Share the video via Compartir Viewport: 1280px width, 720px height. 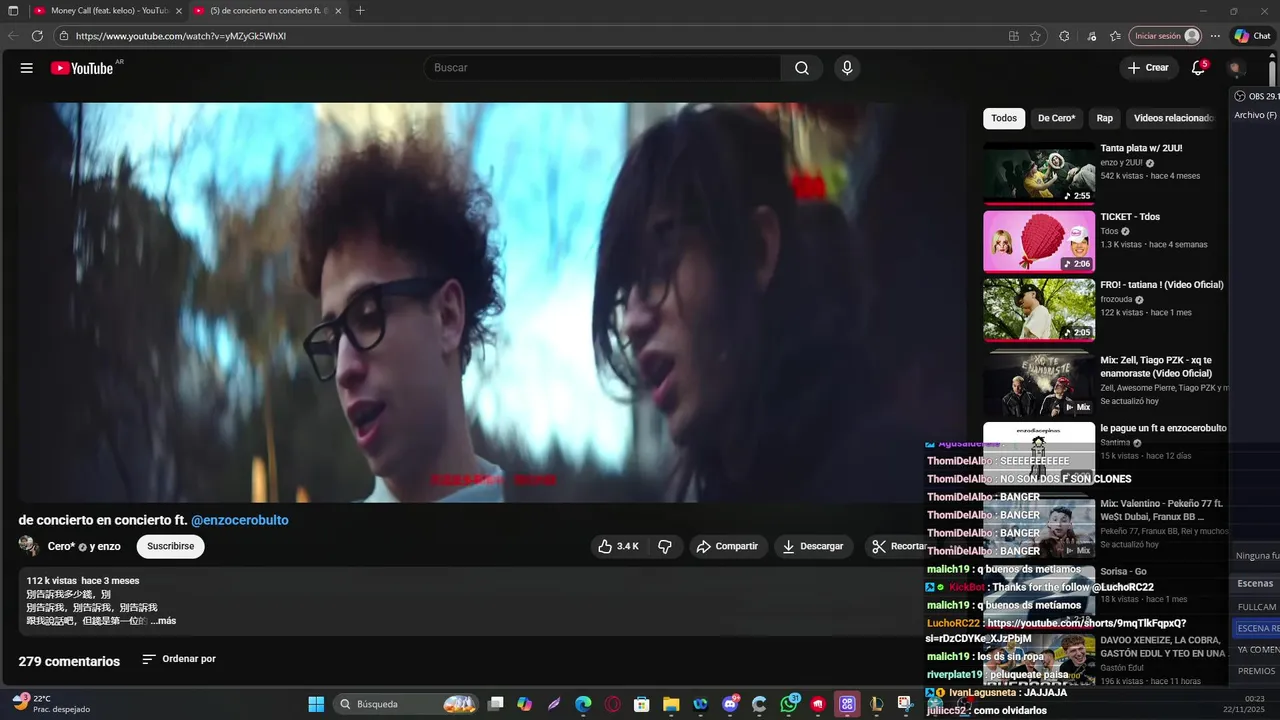(727, 546)
